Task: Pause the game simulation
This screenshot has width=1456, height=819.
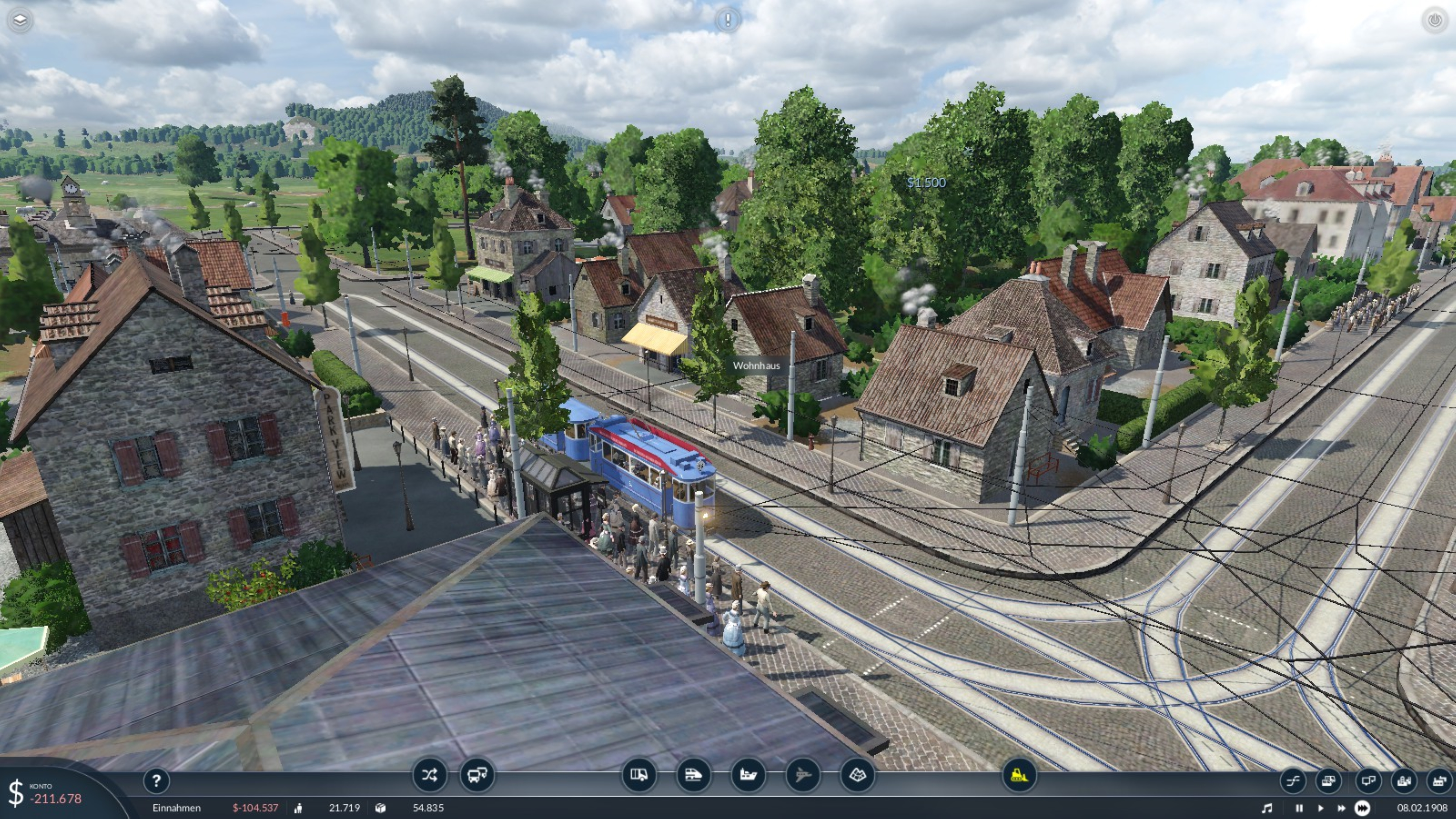Action: tap(1299, 808)
